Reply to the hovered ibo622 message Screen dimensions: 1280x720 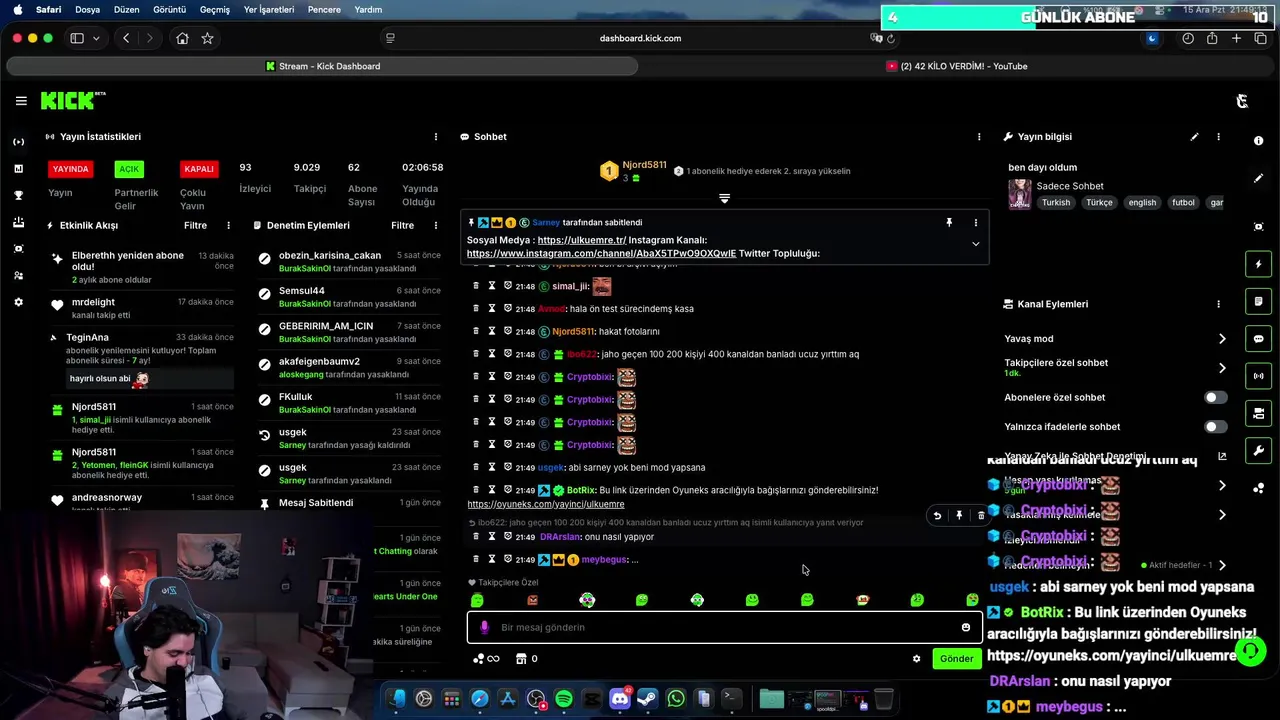pos(937,516)
